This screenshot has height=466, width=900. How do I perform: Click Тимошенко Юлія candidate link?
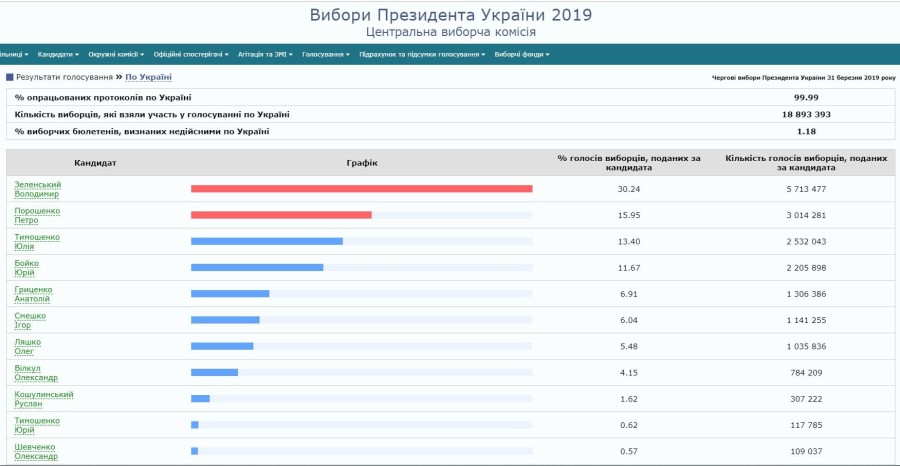point(37,241)
